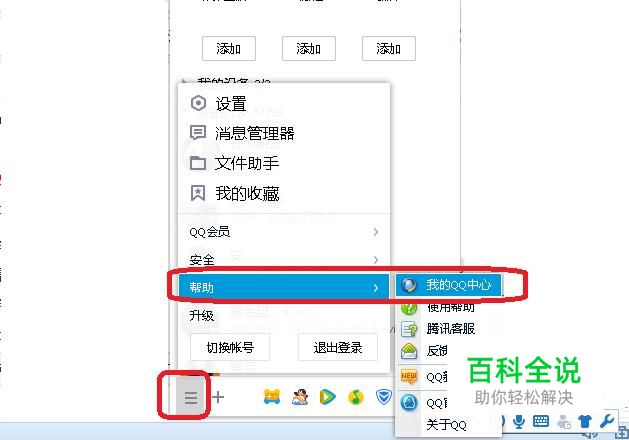Open the Tencent Video play icon
This screenshot has height=440, width=629.
327,397
